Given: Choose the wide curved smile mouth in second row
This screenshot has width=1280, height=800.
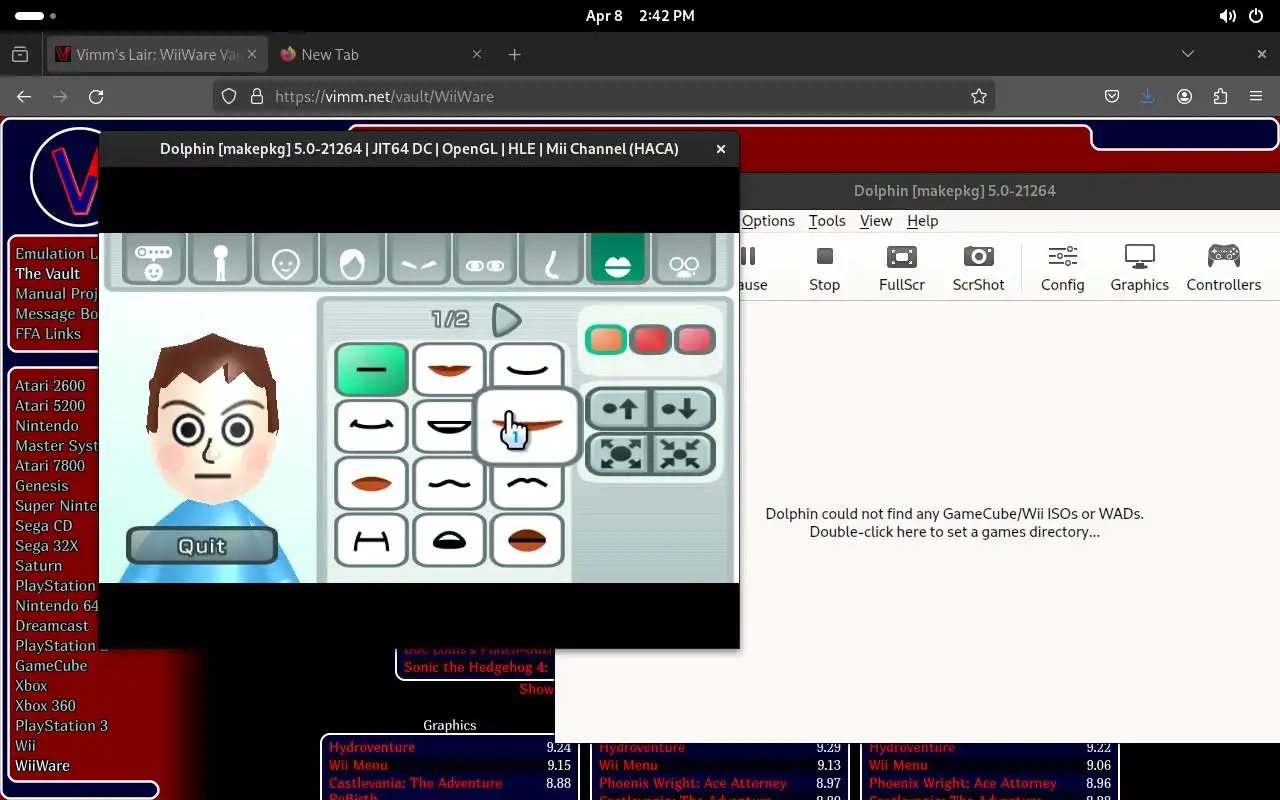Looking at the screenshot, I should click(x=371, y=426).
